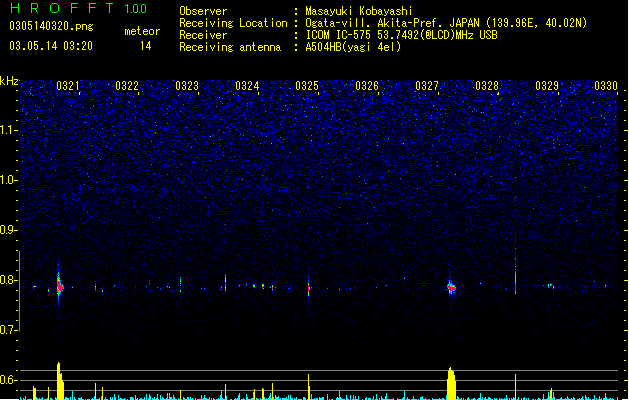This screenshot has height=400, width=629.
Task: Select the strong meteor echo after 0327
Action: [x=451, y=287]
